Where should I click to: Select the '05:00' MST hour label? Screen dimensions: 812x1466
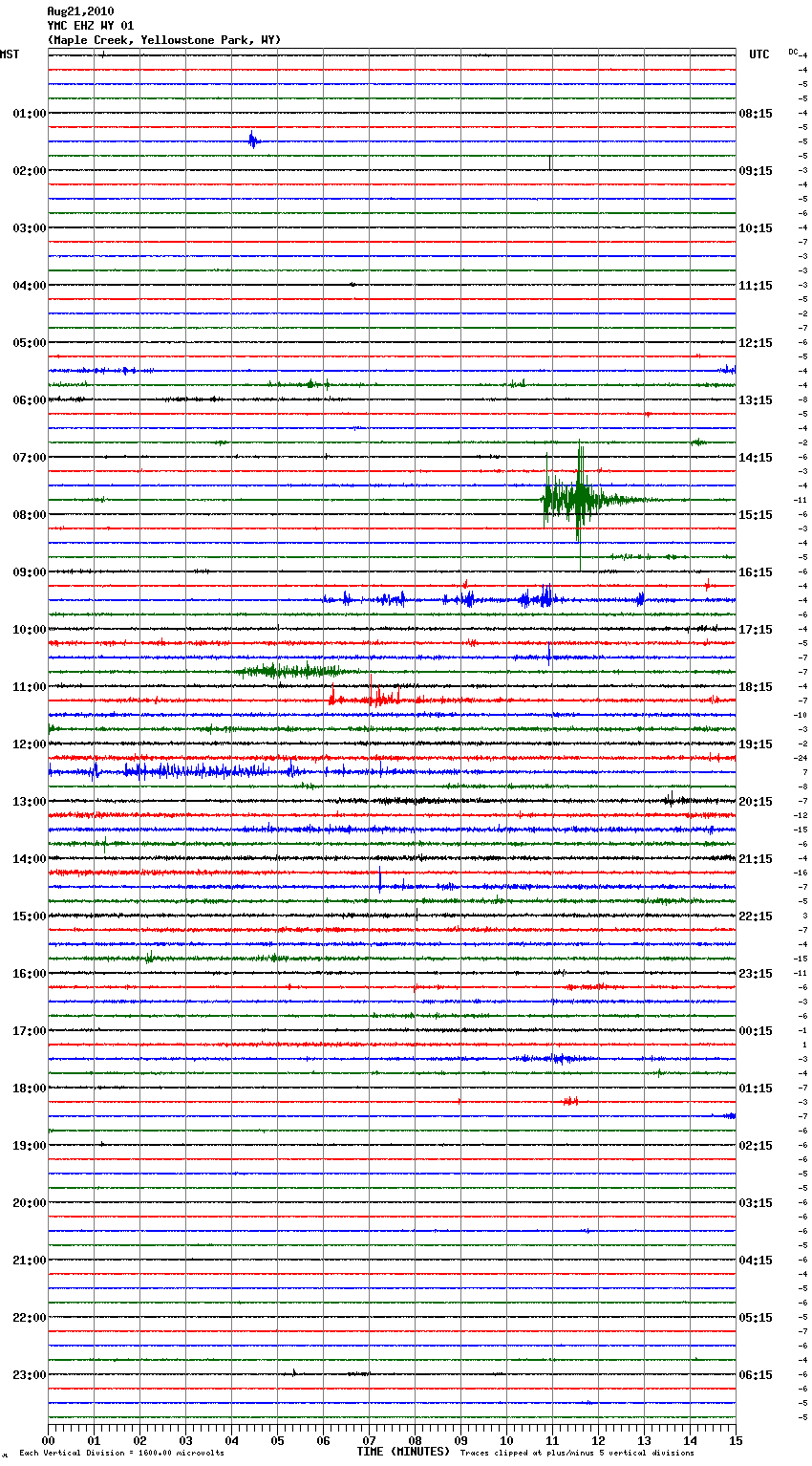(x=30, y=343)
